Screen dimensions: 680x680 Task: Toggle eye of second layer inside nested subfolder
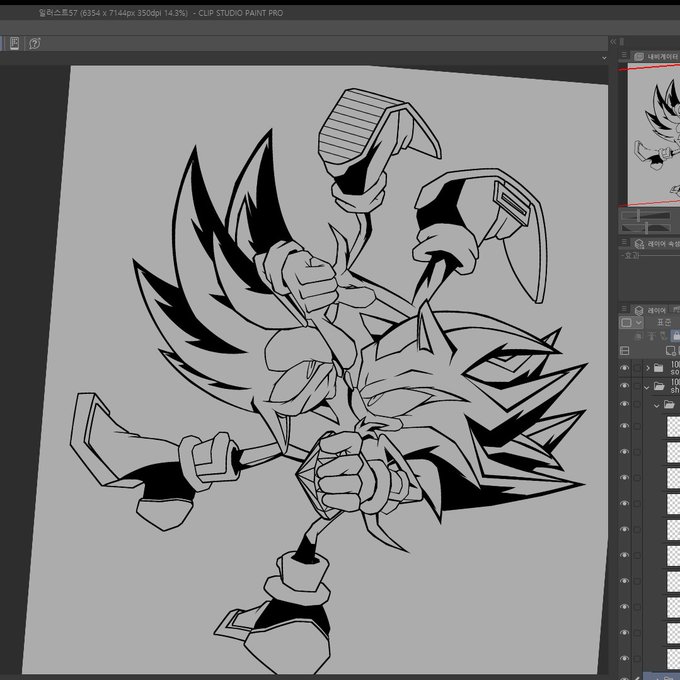click(624, 451)
